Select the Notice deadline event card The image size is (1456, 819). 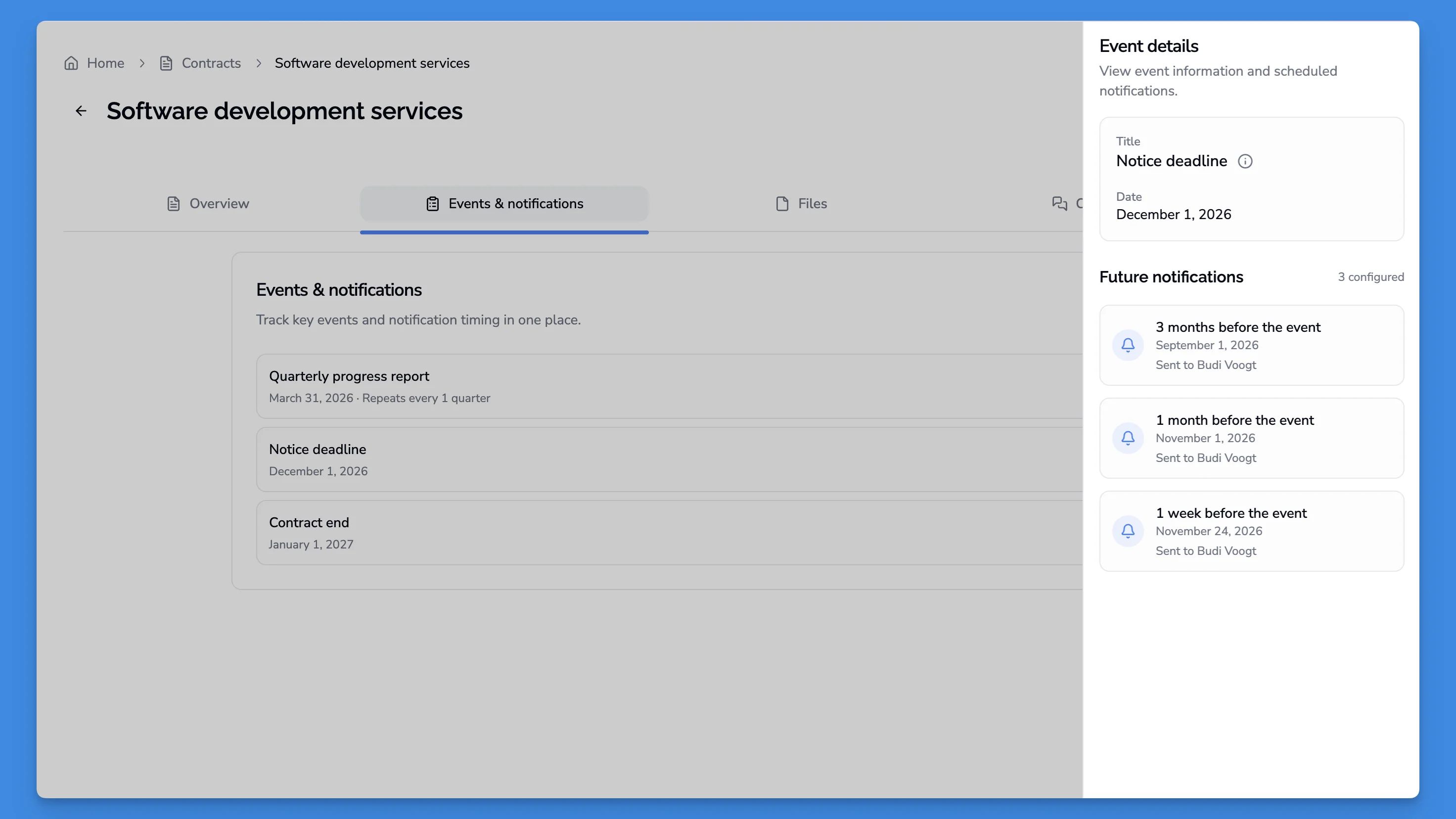(667, 459)
